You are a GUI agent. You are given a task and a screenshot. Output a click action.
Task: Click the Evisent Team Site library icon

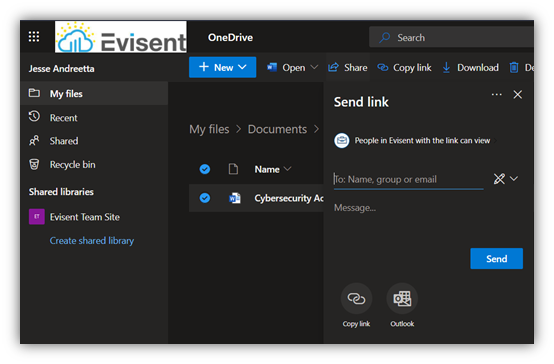click(37, 217)
